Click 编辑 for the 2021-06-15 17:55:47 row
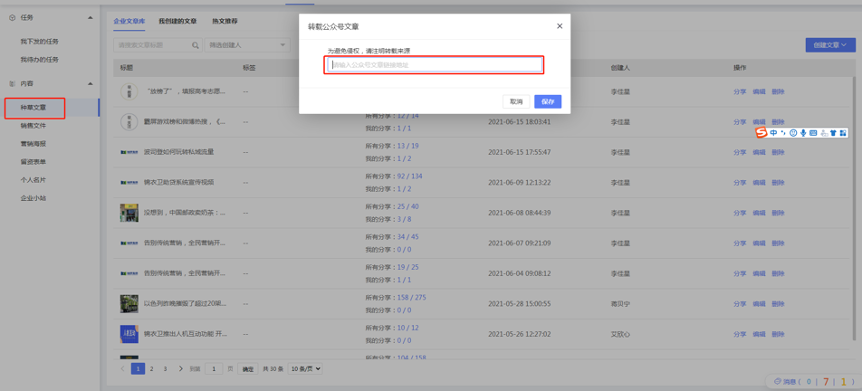 point(759,152)
